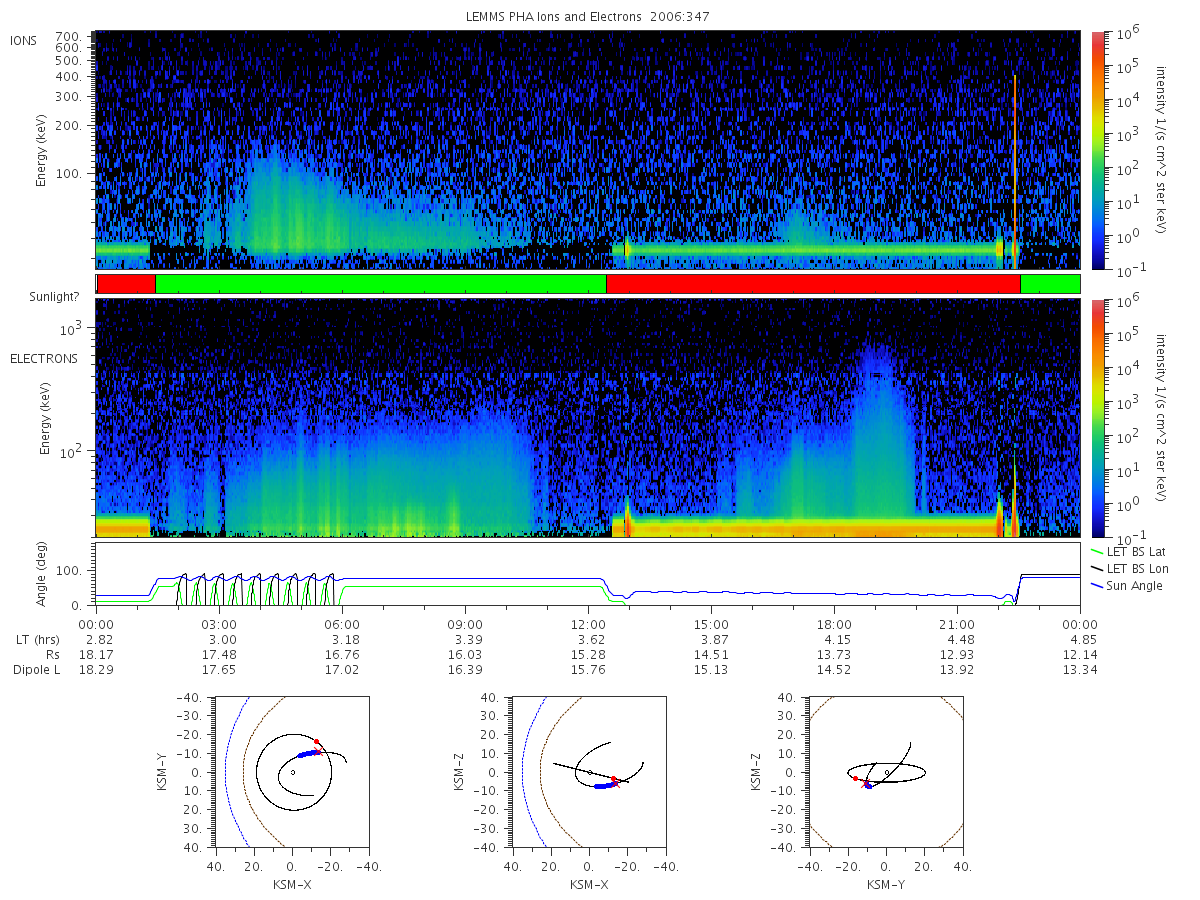Click the Dipole L value 18.29
Image resolution: width=1200 pixels, height=900 pixels.
(96, 669)
